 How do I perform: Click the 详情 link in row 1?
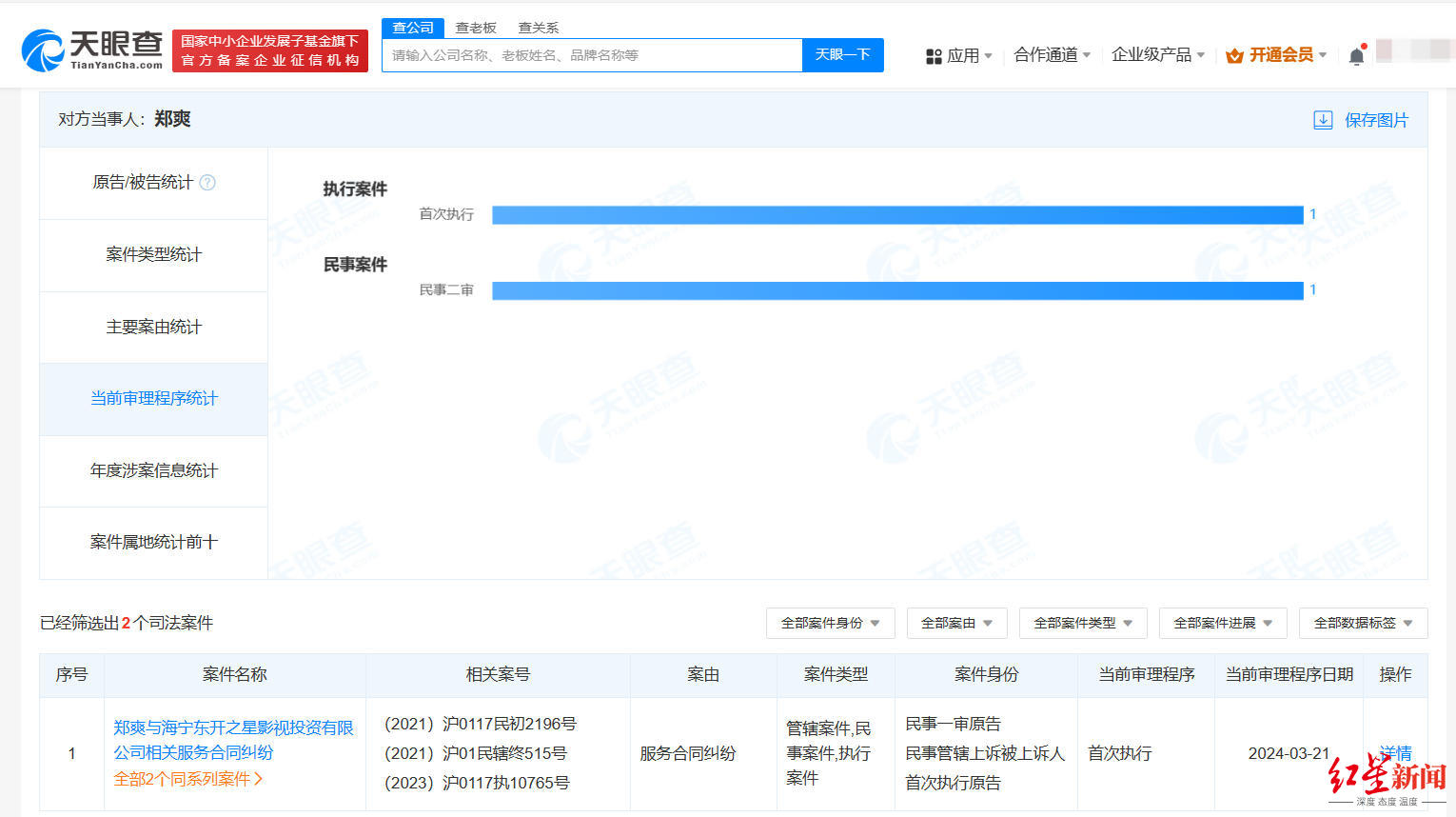tap(1395, 753)
